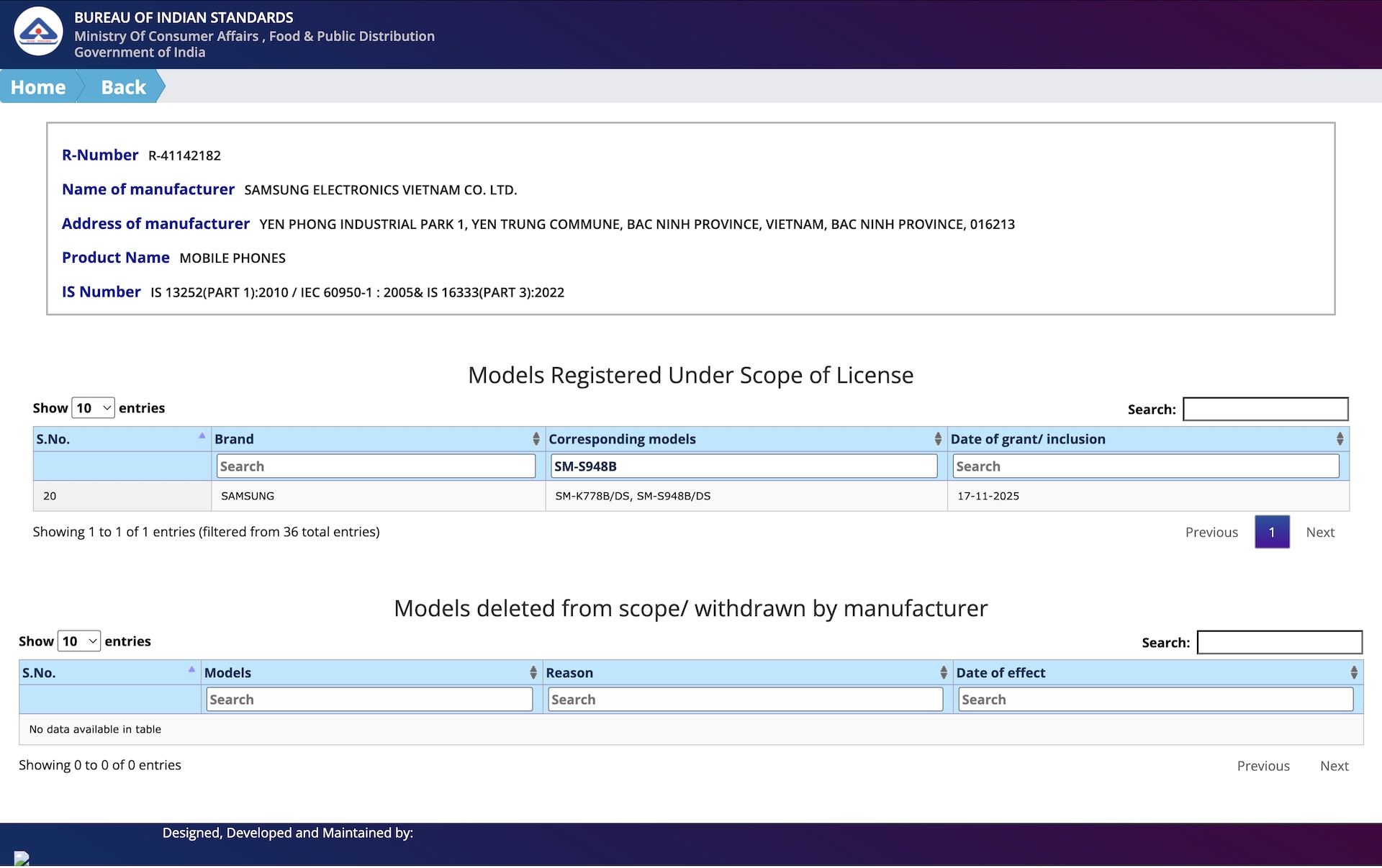This screenshot has width=1382, height=868.
Task: Sort by Date of effect arrows
Action: coord(1353,672)
